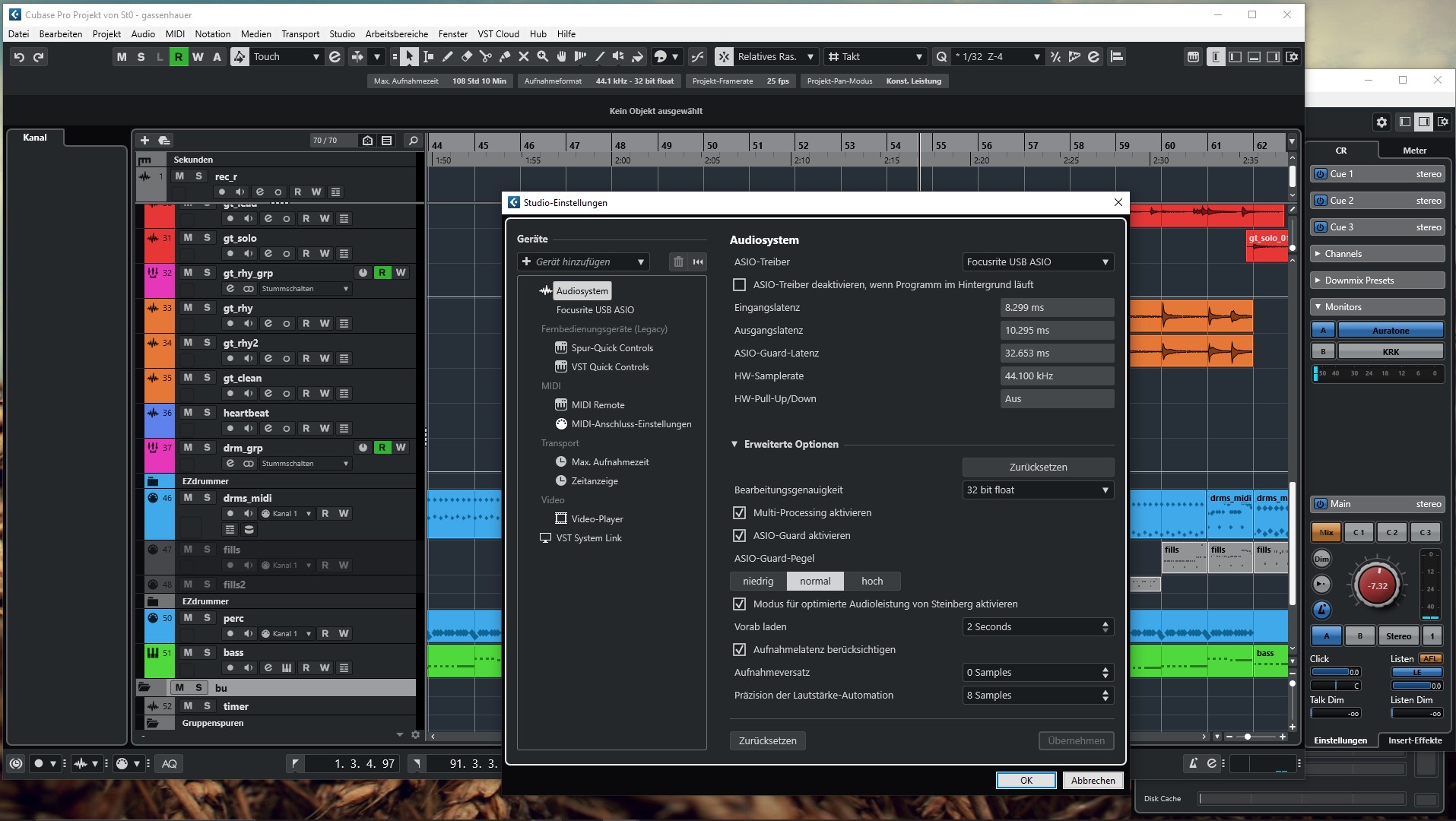Open the Studio menu
1456x821 pixels.
click(342, 34)
